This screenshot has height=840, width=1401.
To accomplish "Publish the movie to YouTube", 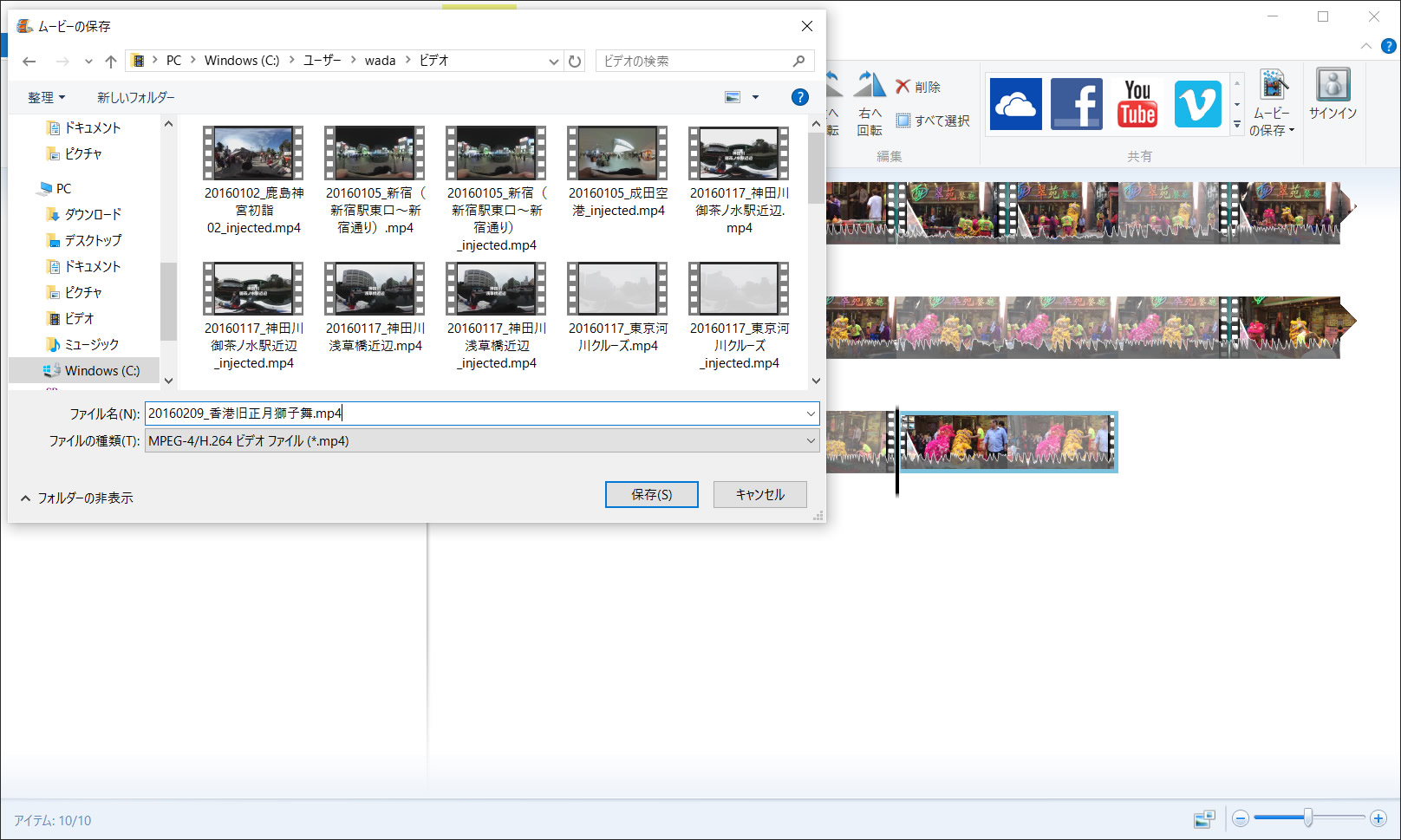I will click(1137, 104).
